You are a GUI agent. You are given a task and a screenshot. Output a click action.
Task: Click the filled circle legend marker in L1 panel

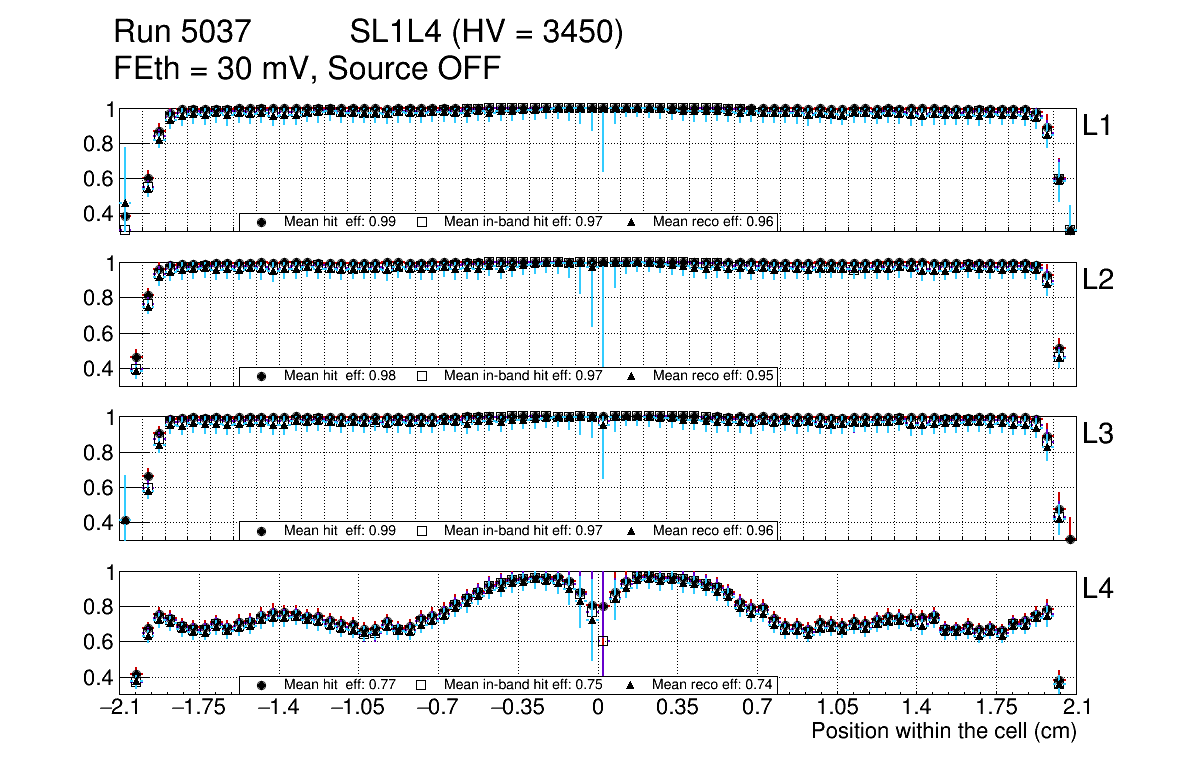coord(262,222)
